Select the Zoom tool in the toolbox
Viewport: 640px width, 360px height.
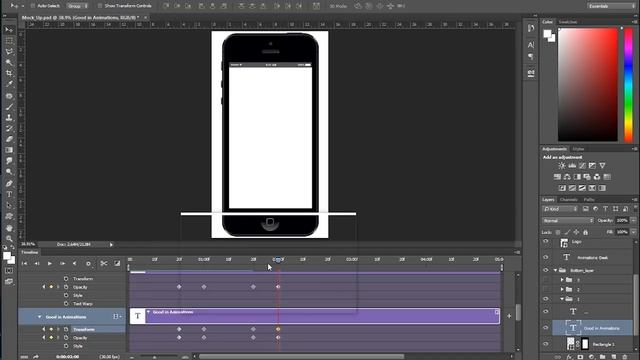click(x=9, y=239)
